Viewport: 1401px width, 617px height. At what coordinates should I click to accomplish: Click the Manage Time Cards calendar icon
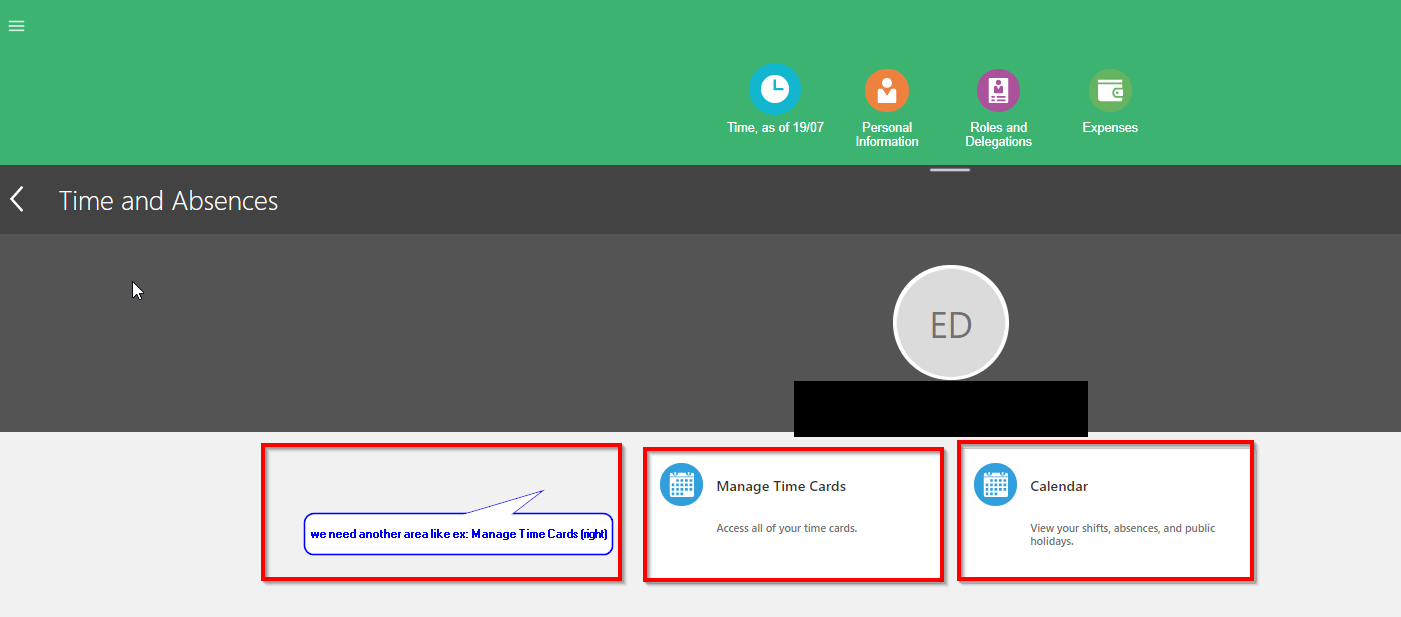[681, 484]
